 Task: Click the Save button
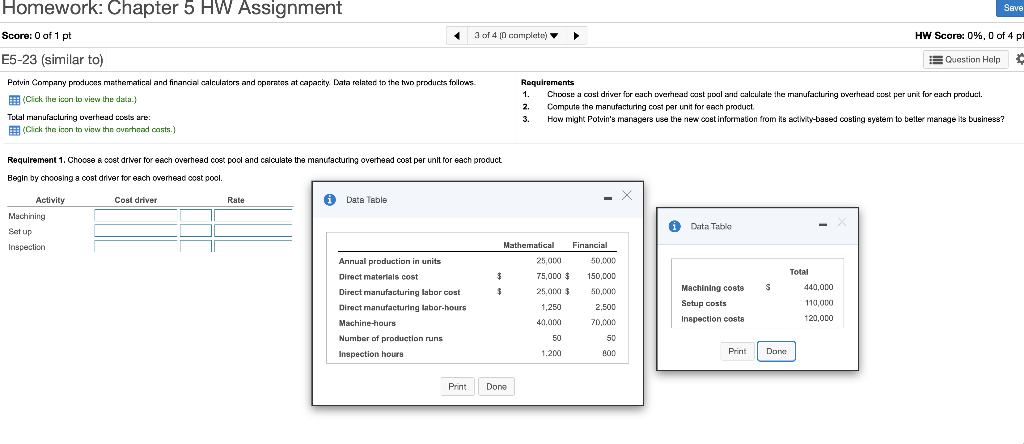(1011, 8)
